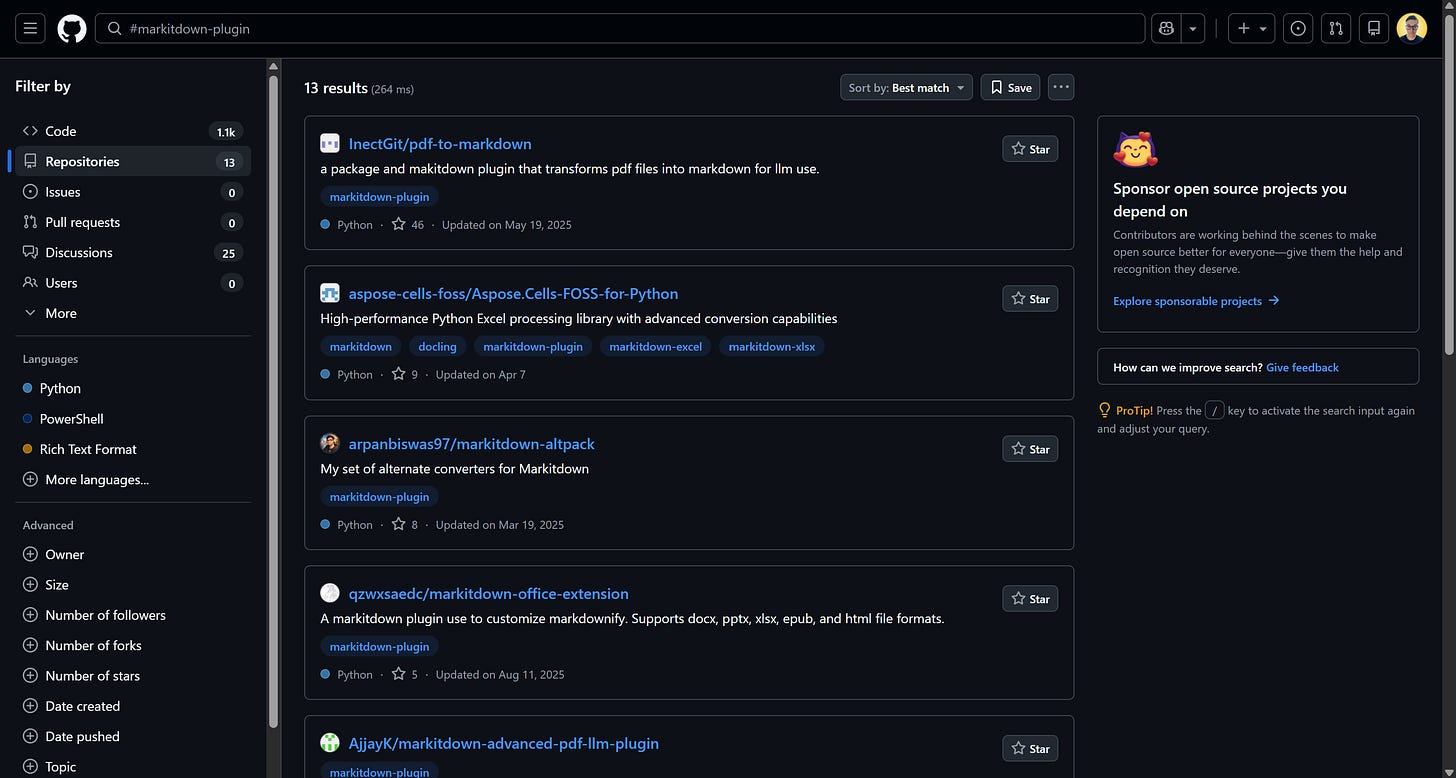View pull requests icon in header
Viewport: 1456px width, 778px height.
[1336, 28]
